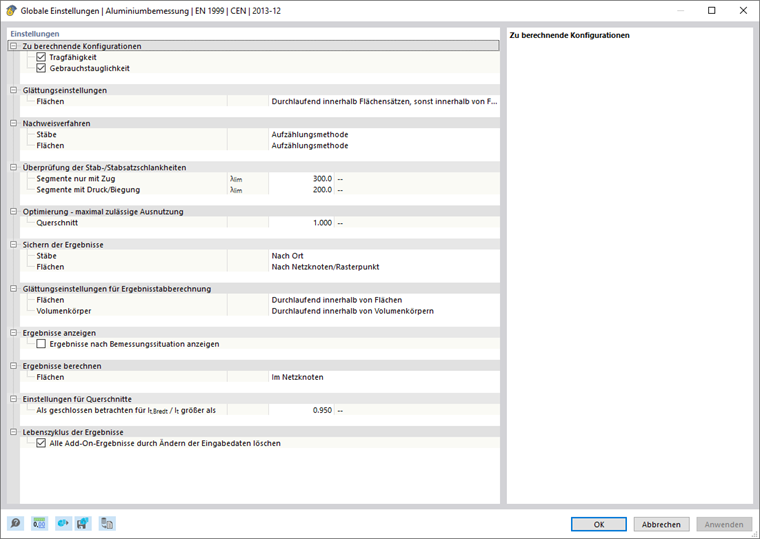
Task: Open Nachweisverfahren Flächen value Aufzählungsmethode
Action: (384, 145)
